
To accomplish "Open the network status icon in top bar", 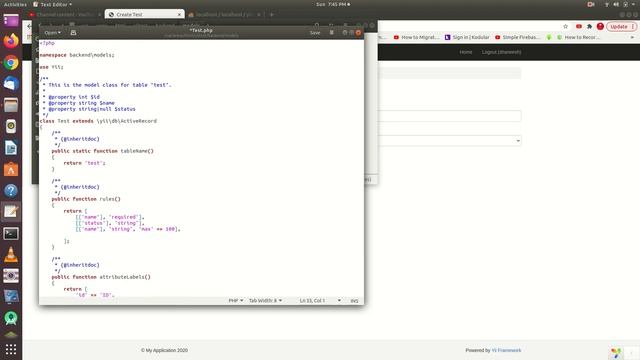I will click(607, 4).
